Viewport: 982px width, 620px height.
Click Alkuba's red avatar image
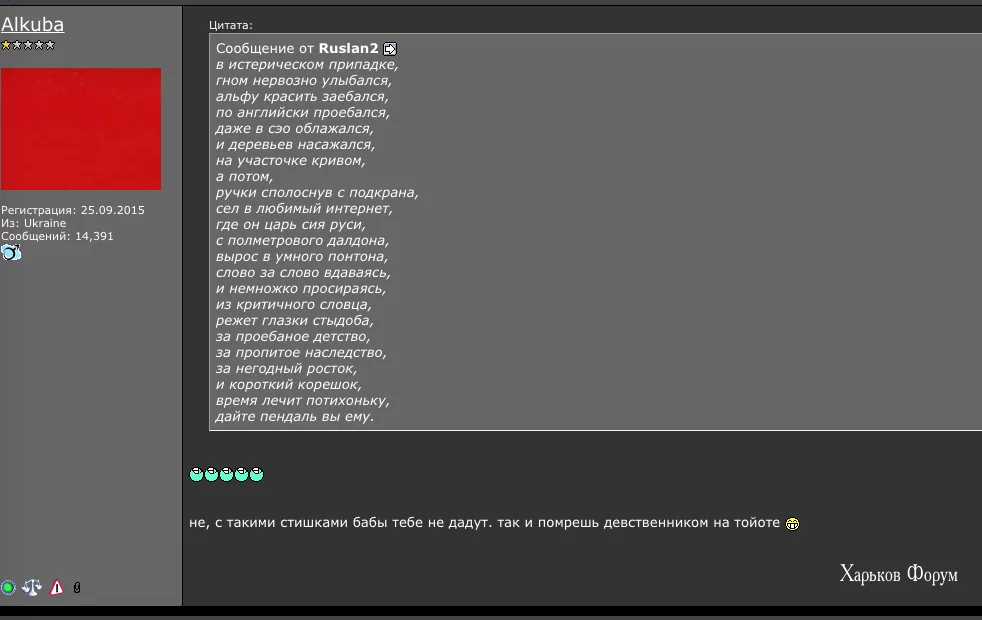(81, 129)
